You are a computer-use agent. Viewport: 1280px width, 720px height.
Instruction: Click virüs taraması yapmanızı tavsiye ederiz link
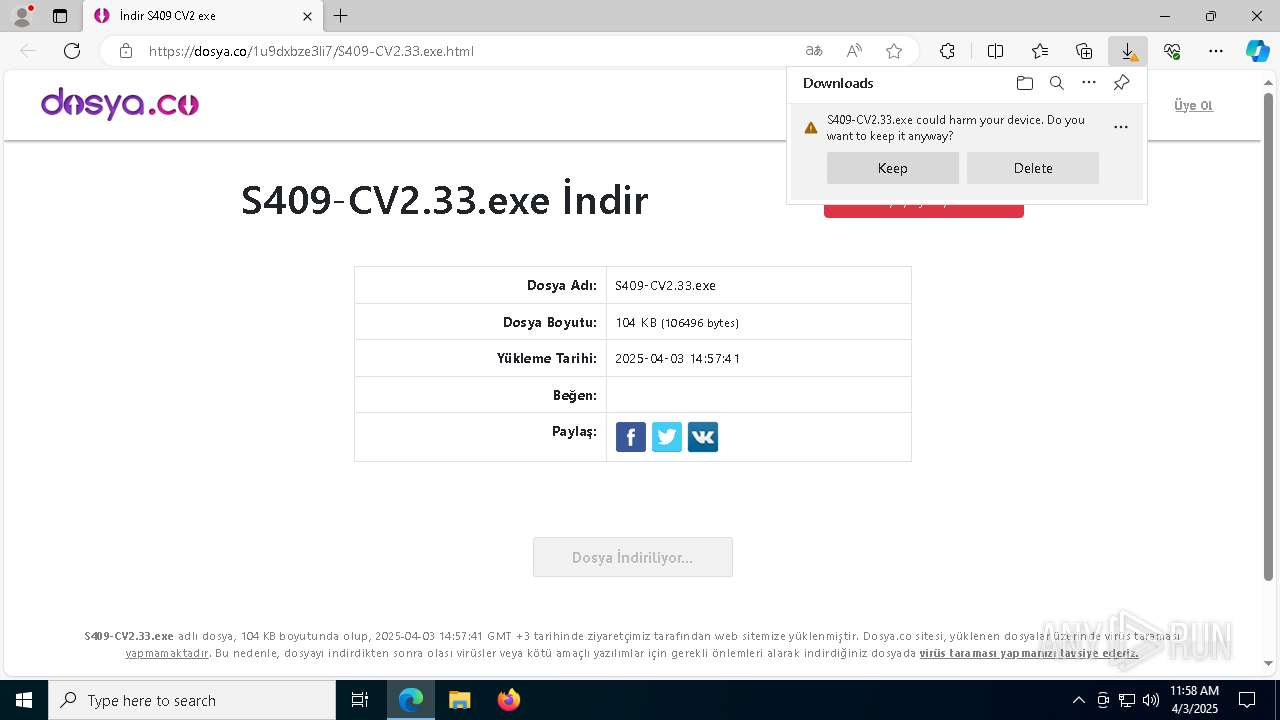(1029, 653)
